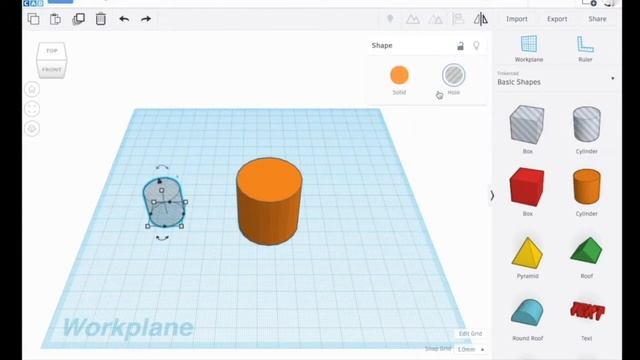Click the TOP face of view cube
The image size is (640, 360).
point(52,51)
